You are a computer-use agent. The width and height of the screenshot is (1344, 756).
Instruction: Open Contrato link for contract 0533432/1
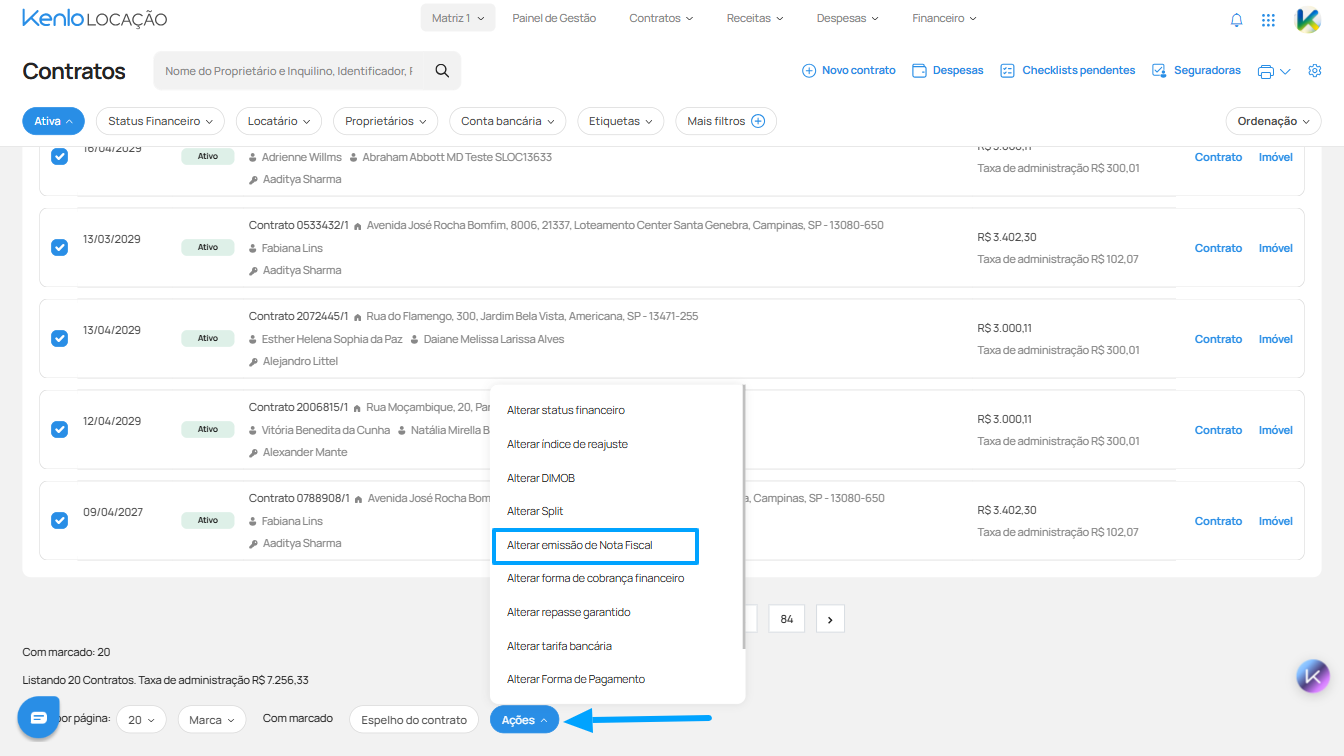(x=1218, y=248)
